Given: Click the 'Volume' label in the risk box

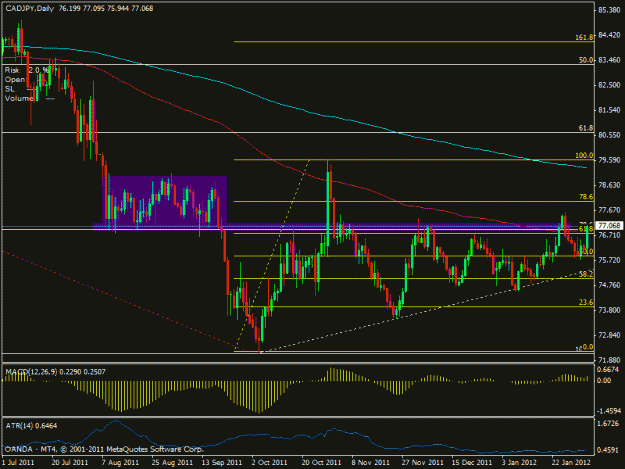Looking at the screenshot, I should coord(18,98).
